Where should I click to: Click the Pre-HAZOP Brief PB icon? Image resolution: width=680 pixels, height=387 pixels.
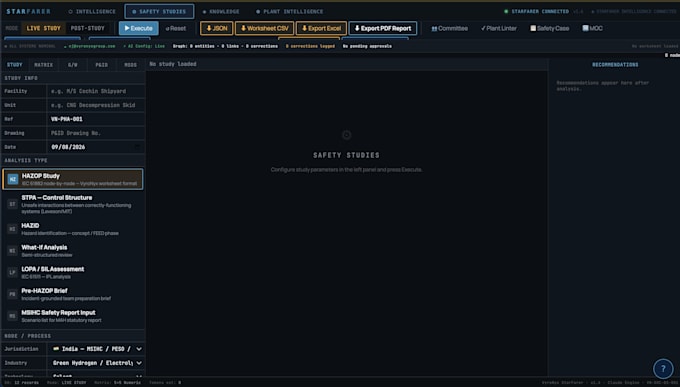[x=13, y=294]
